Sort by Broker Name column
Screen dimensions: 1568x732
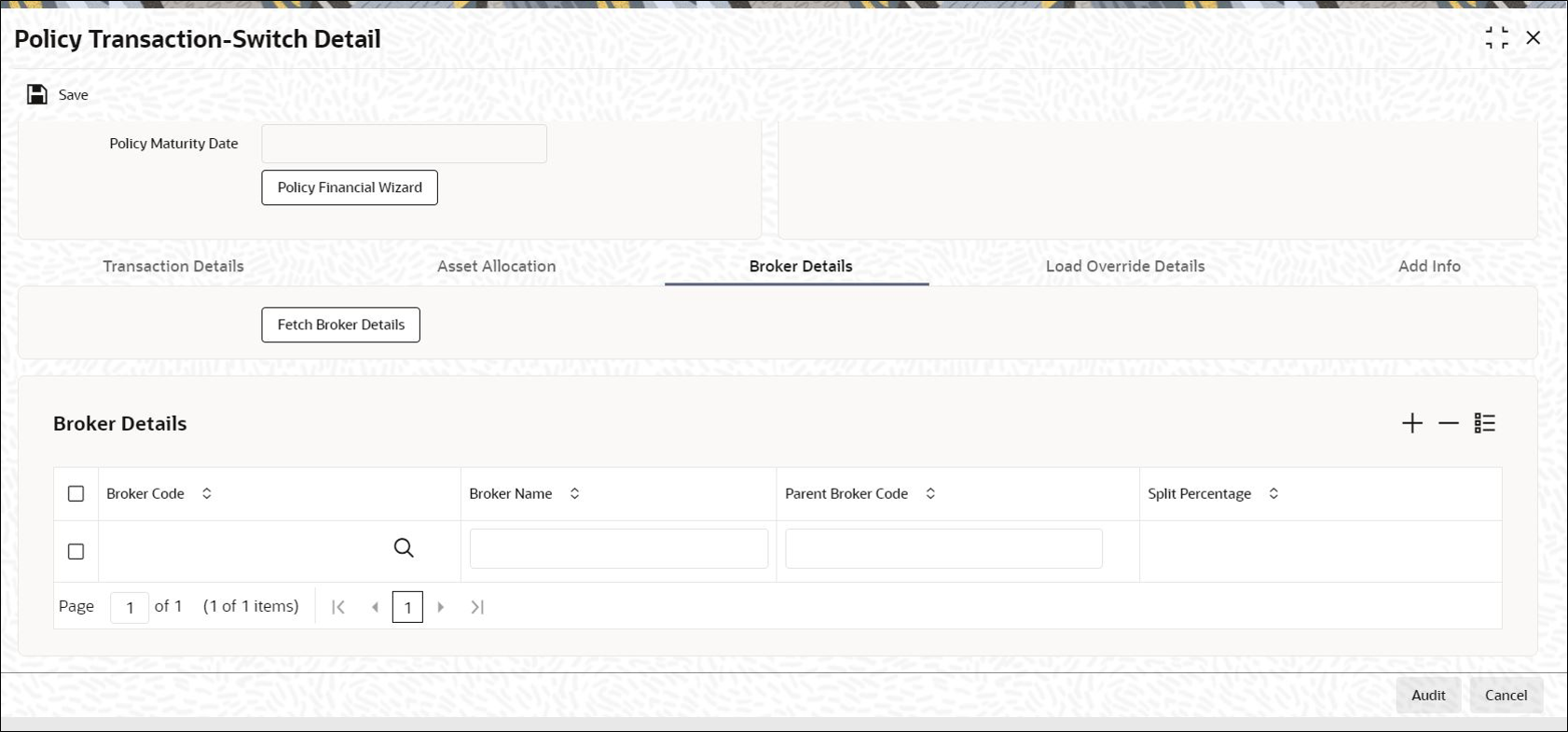point(575,494)
